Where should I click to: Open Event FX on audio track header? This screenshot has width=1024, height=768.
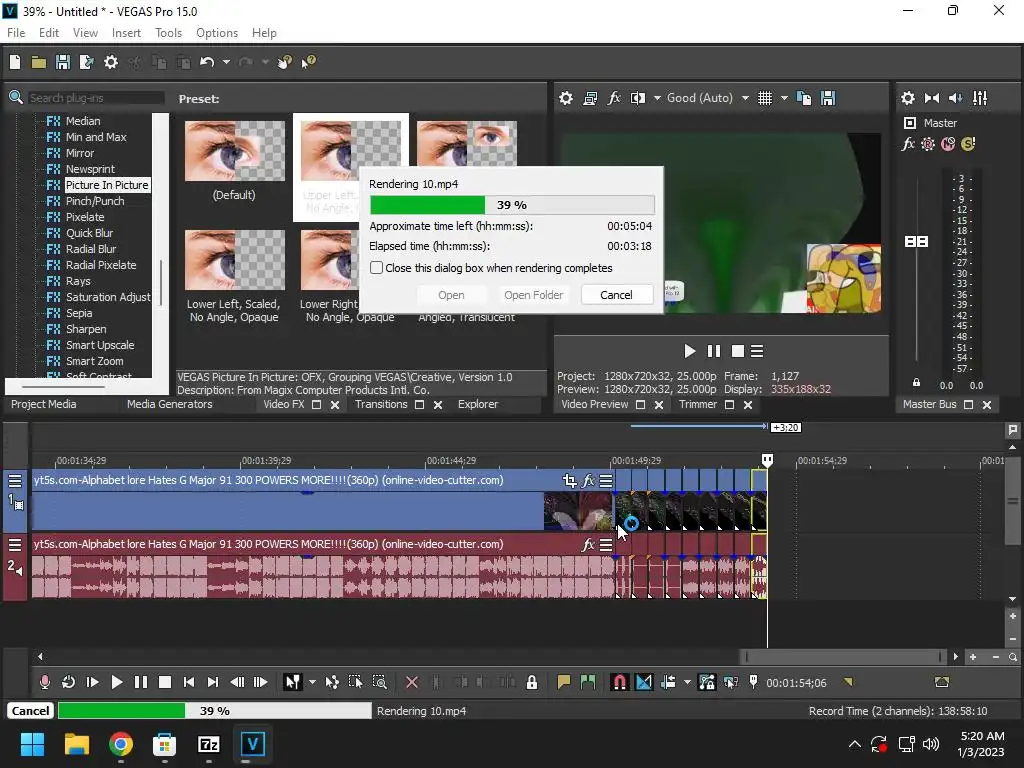coord(588,545)
